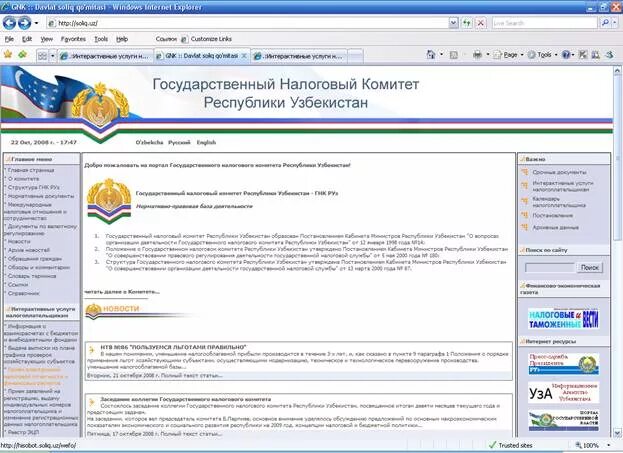Viewport: 623px width, 453px height.
Task: Open the Tools menu in the menu bar
Action: pyautogui.click(x=101, y=39)
